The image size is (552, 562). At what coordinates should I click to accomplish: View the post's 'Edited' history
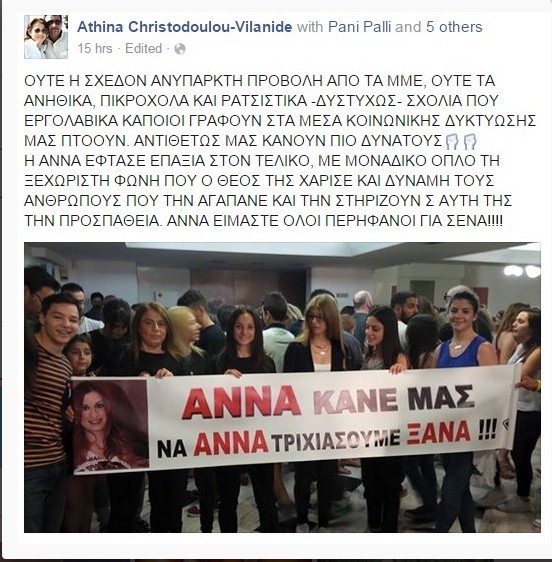click(x=143, y=48)
